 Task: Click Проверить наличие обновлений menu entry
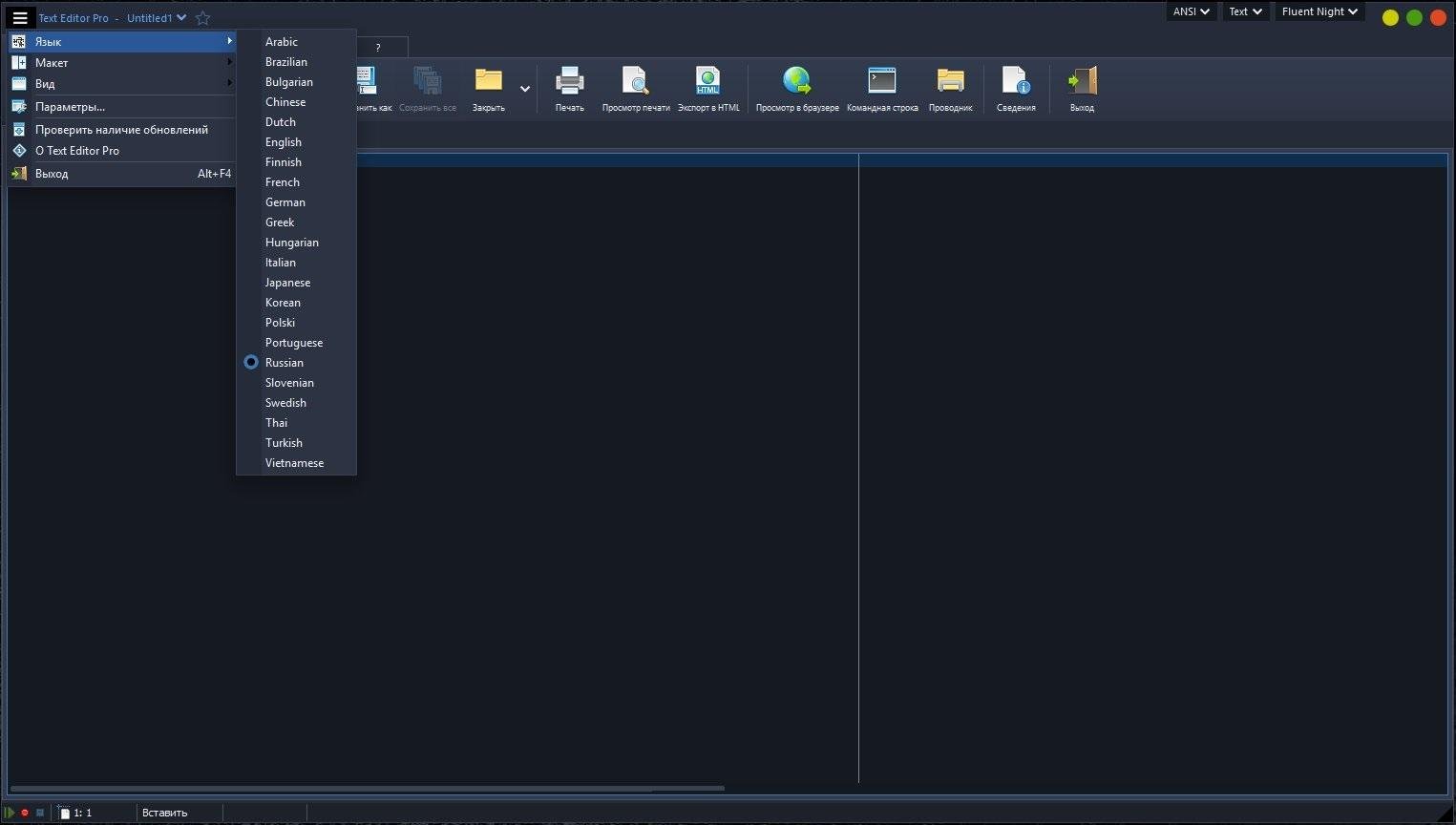121,130
